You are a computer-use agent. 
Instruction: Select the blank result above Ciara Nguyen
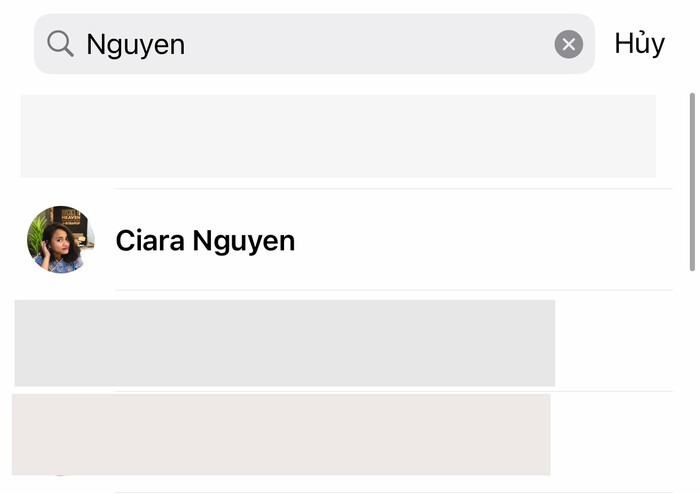(338, 136)
